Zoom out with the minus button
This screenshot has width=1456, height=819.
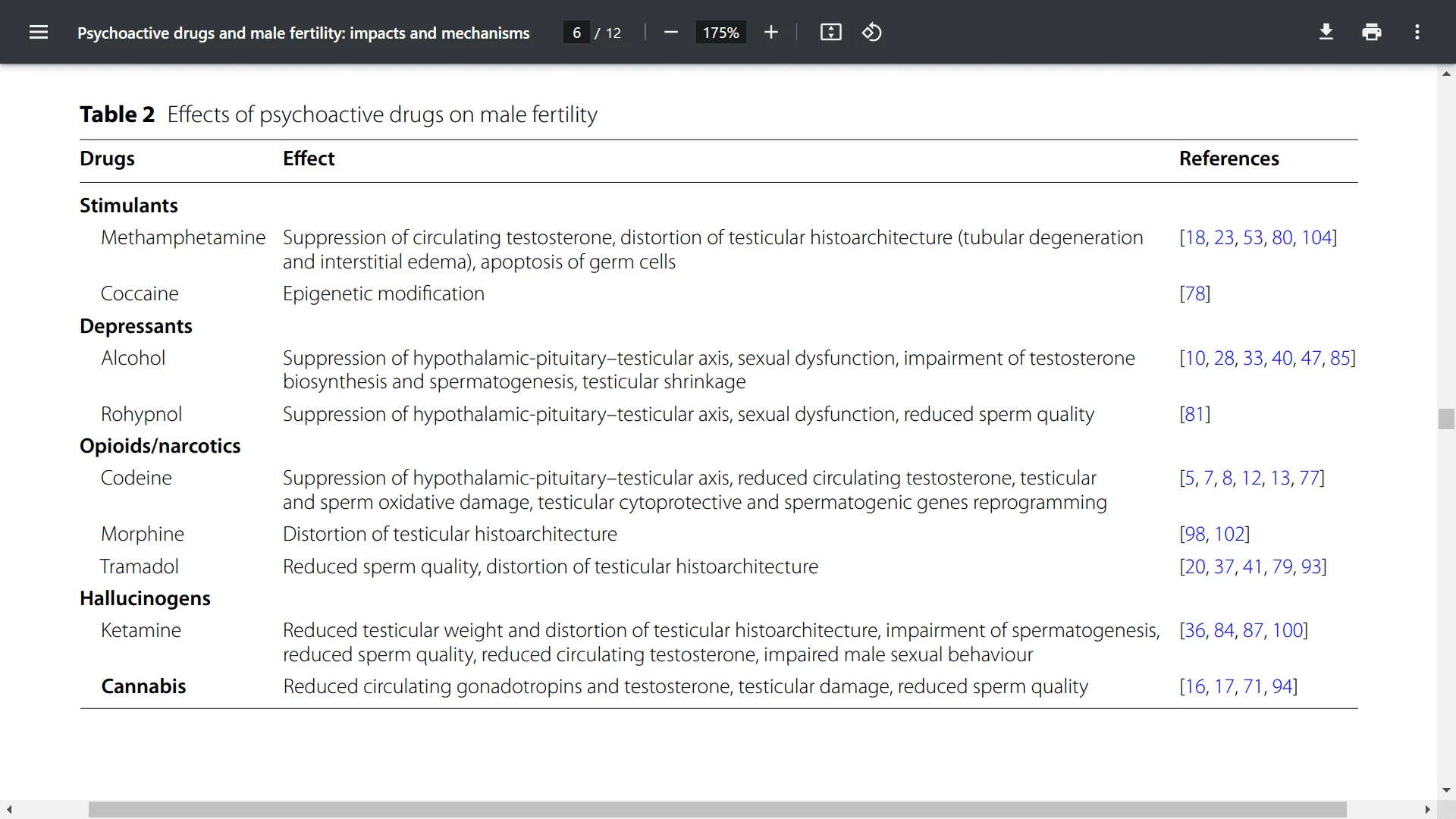(x=670, y=32)
